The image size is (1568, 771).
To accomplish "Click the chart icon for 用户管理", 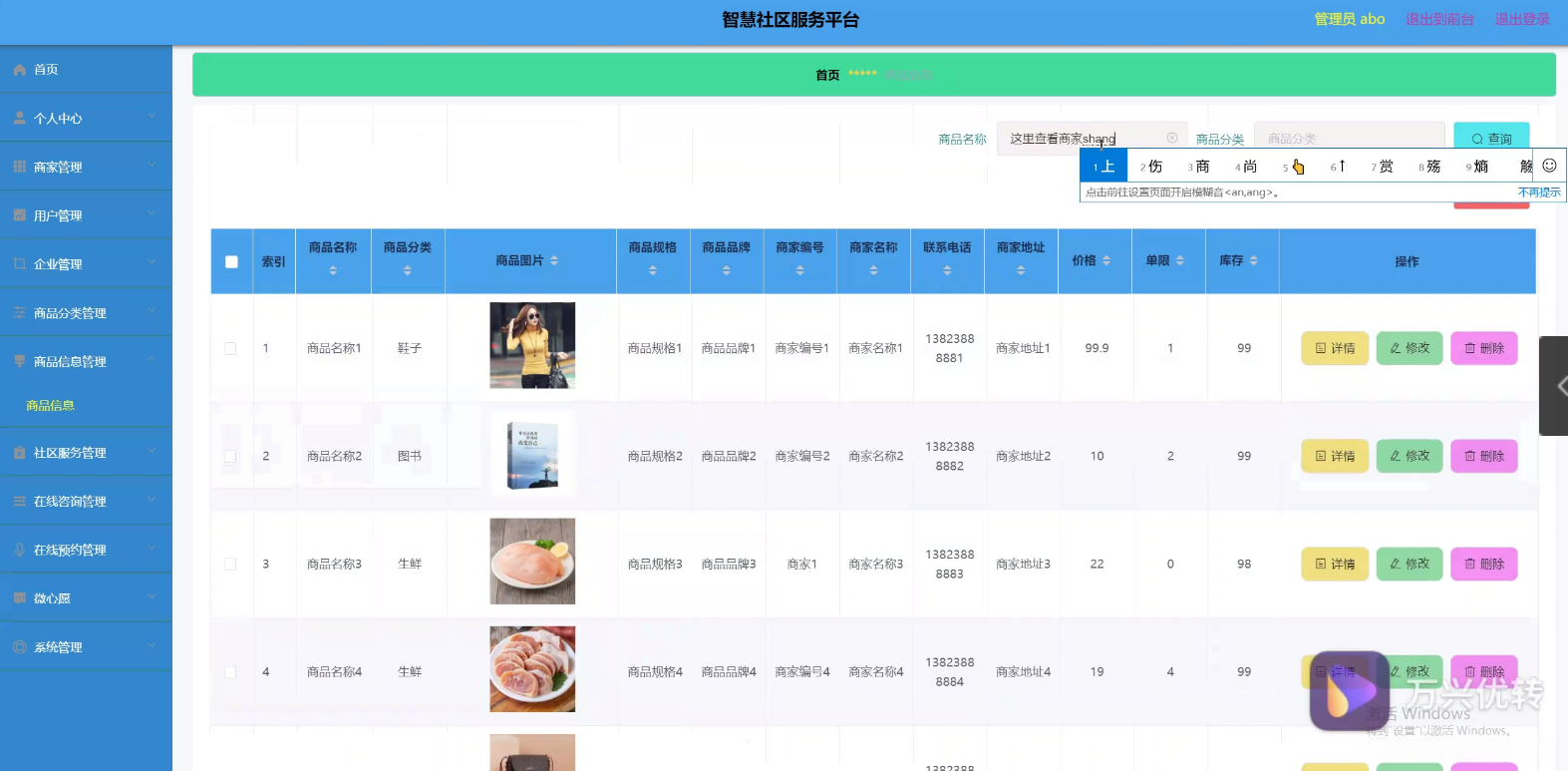I will tap(20, 215).
